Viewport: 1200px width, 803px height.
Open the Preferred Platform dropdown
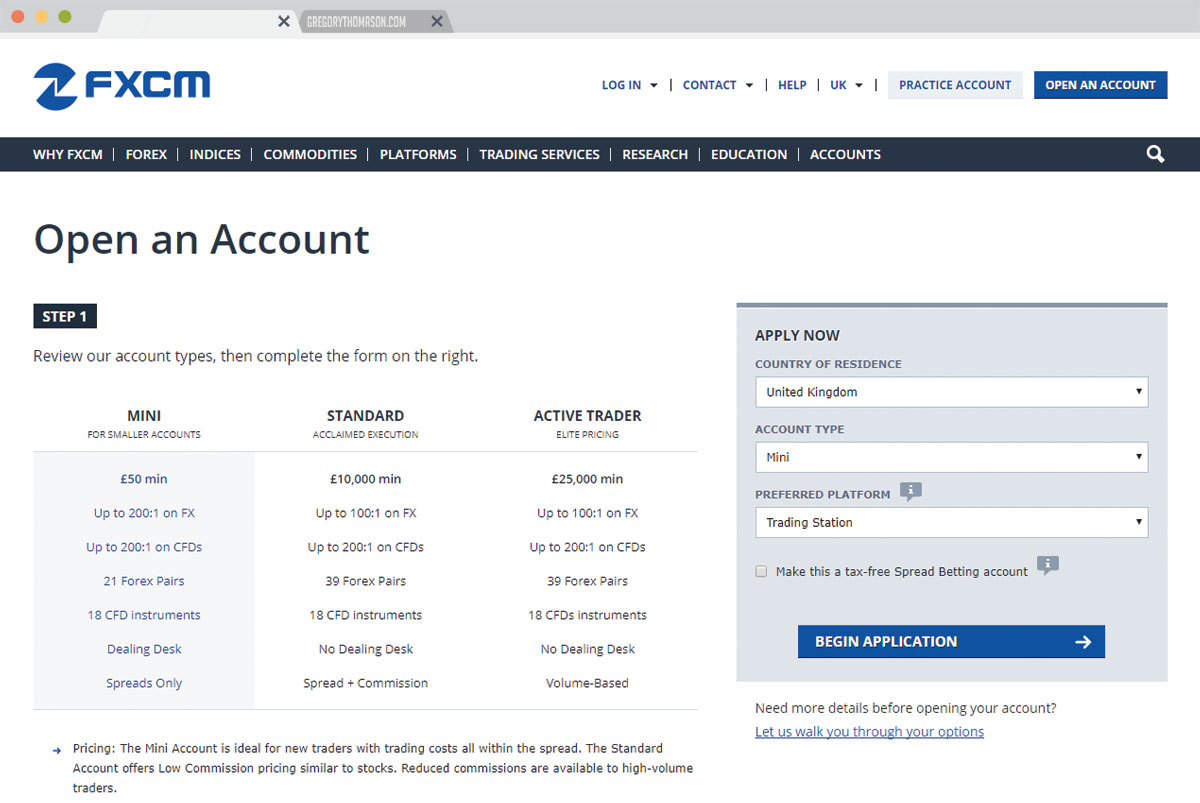pos(951,522)
